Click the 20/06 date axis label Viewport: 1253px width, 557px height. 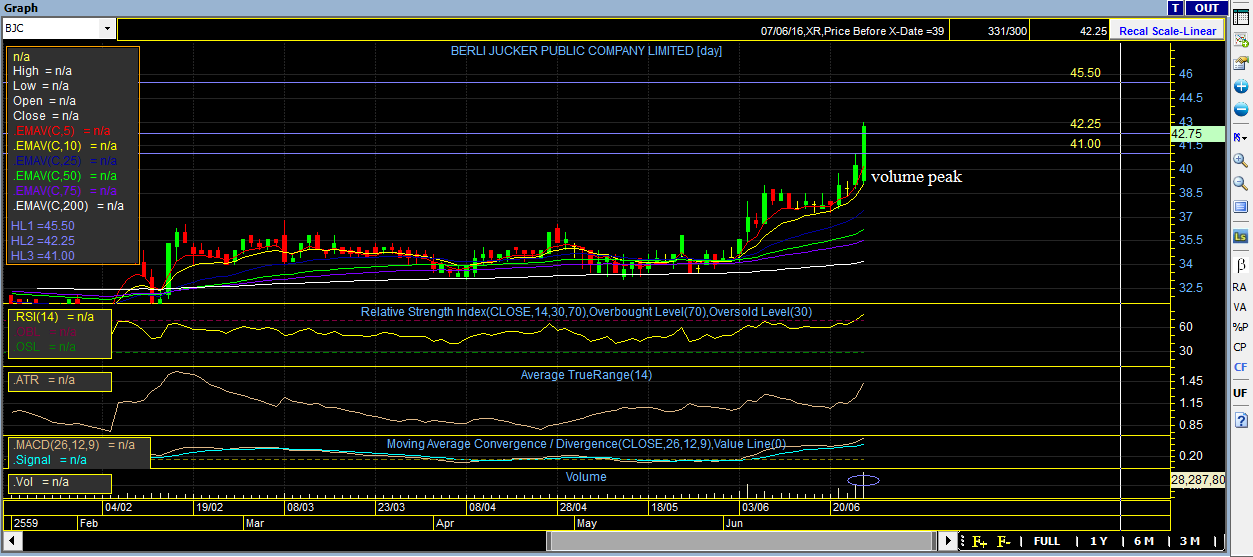click(846, 508)
